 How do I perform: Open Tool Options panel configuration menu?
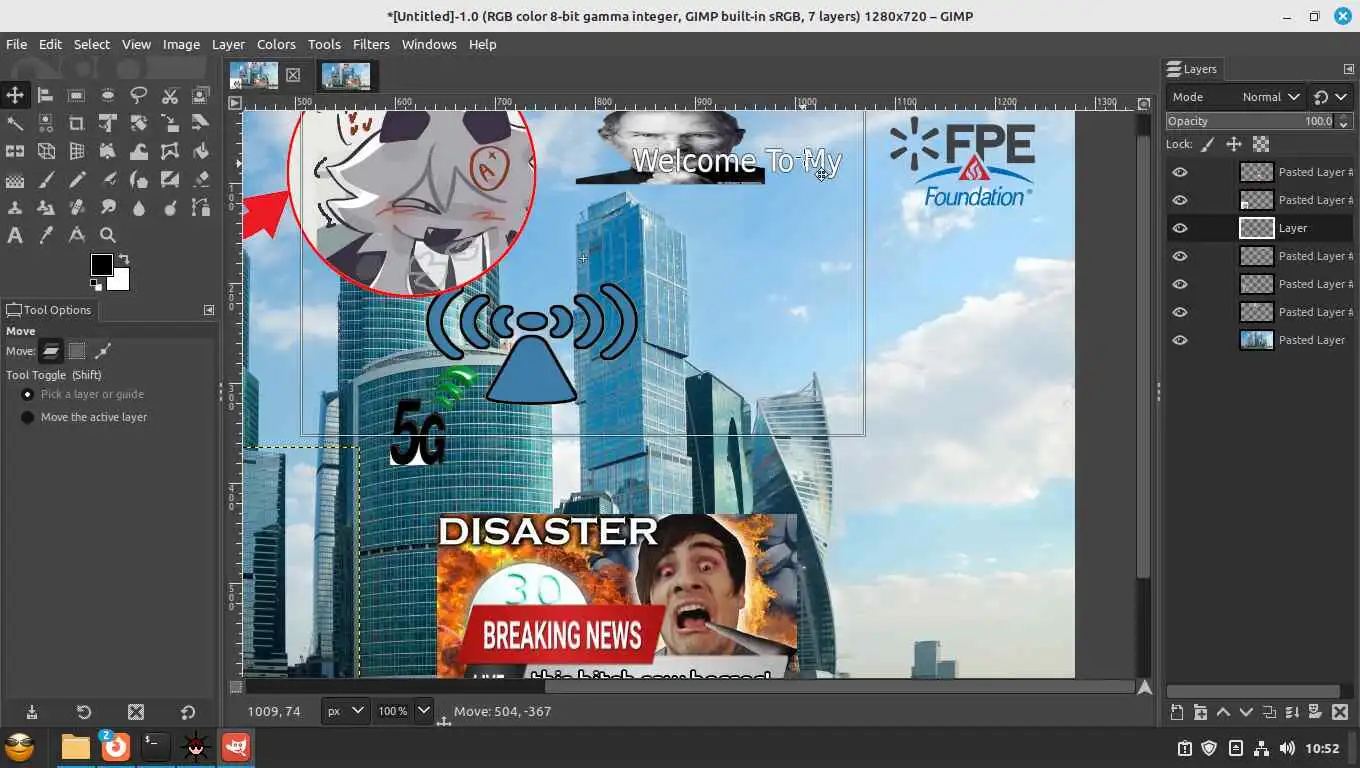tap(209, 310)
